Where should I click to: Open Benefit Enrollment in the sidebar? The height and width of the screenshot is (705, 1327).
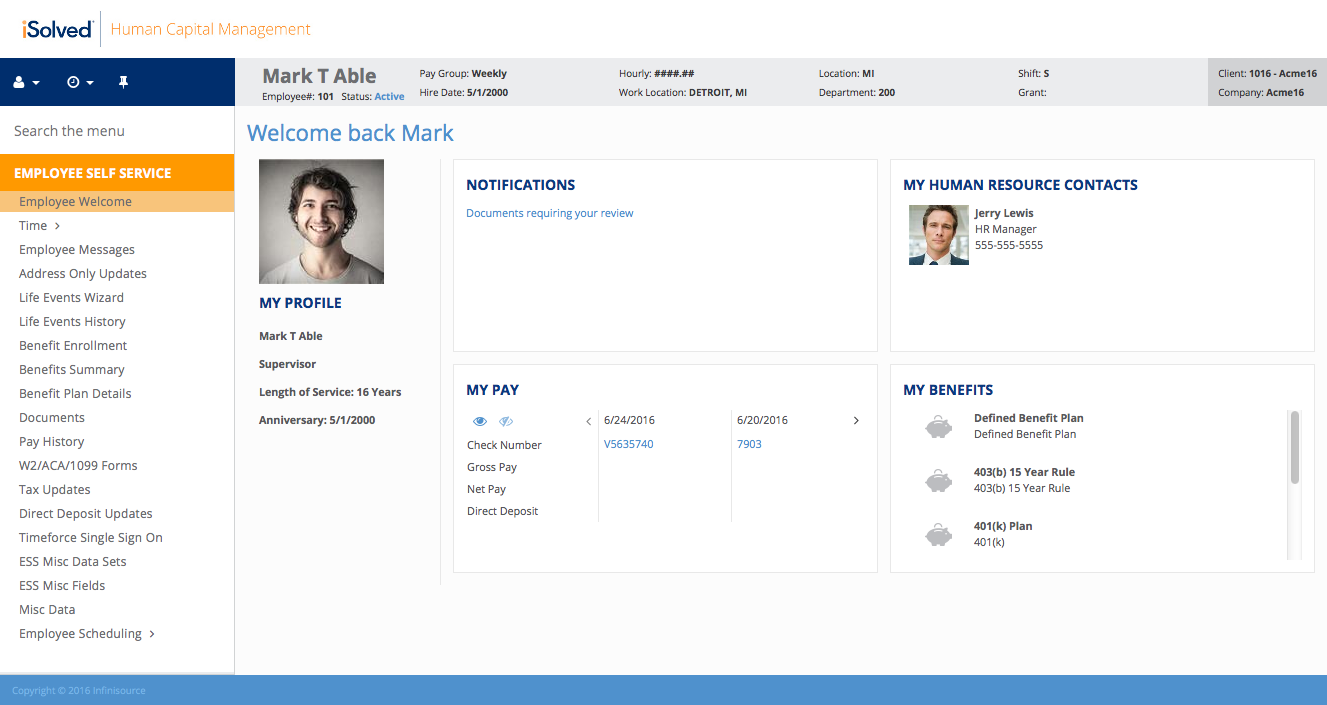point(73,346)
